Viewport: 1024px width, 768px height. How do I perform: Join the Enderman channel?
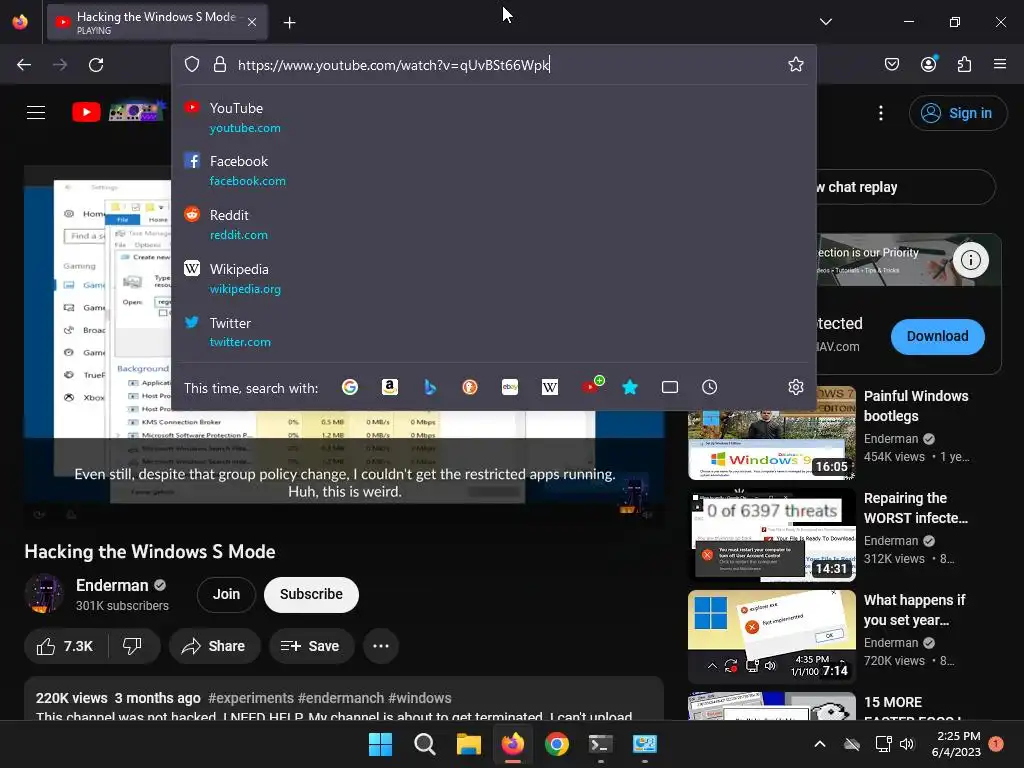(226, 594)
